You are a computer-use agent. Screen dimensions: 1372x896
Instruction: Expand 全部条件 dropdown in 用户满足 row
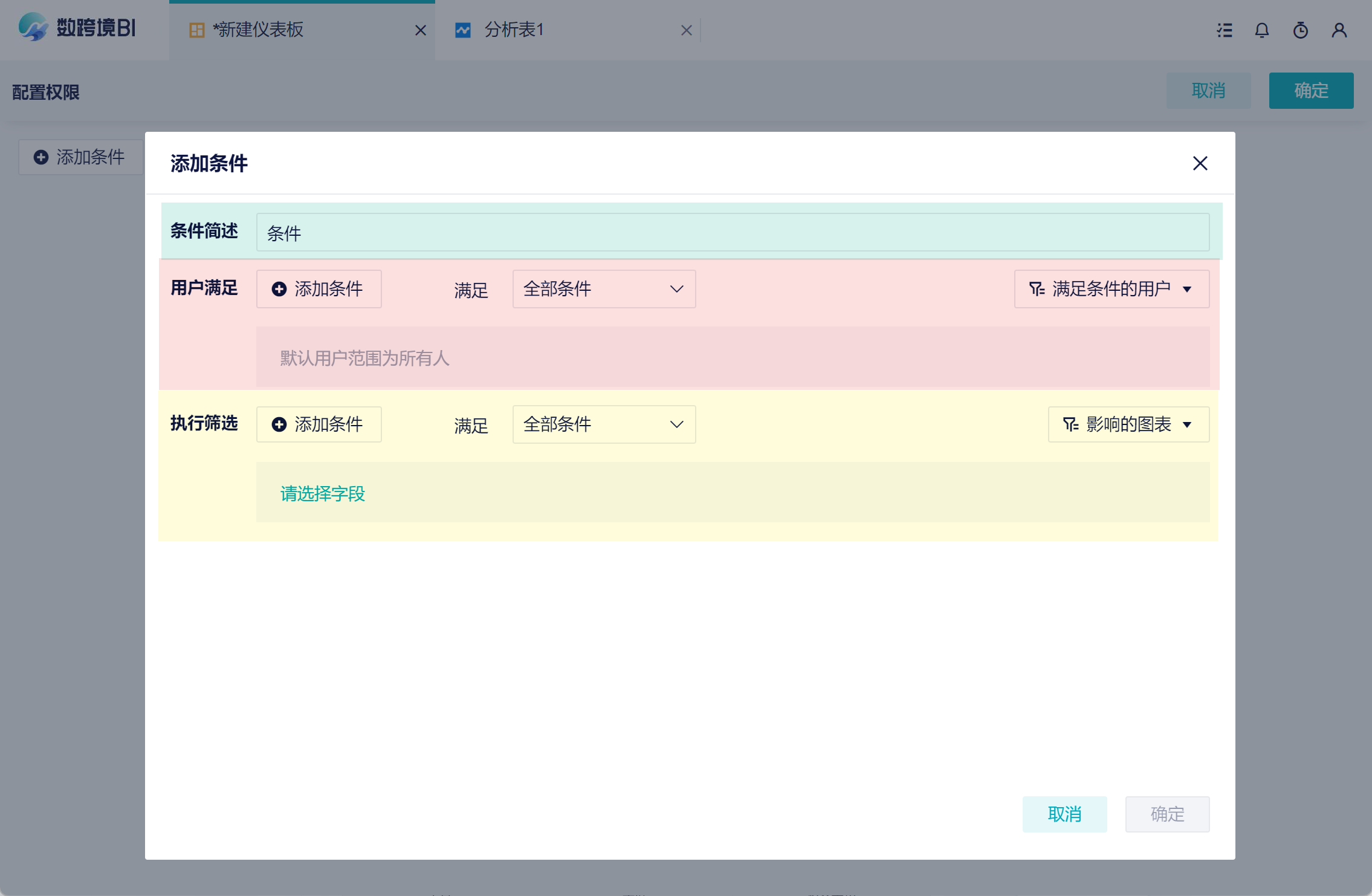click(x=604, y=289)
